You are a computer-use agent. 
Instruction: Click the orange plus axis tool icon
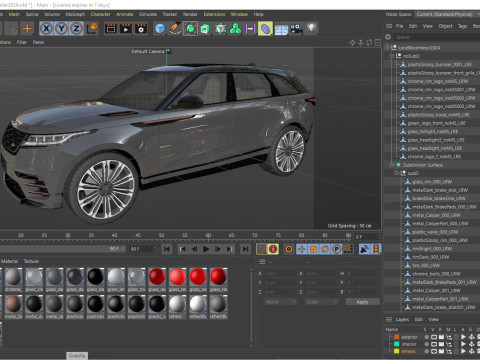coord(27,29)
